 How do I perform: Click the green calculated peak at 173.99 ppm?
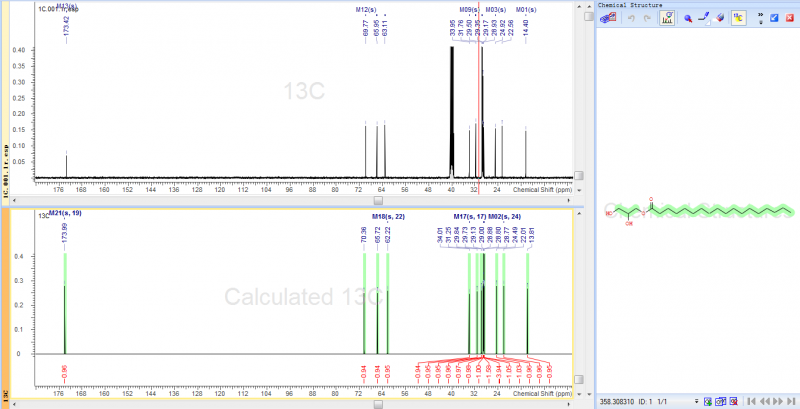65,303
